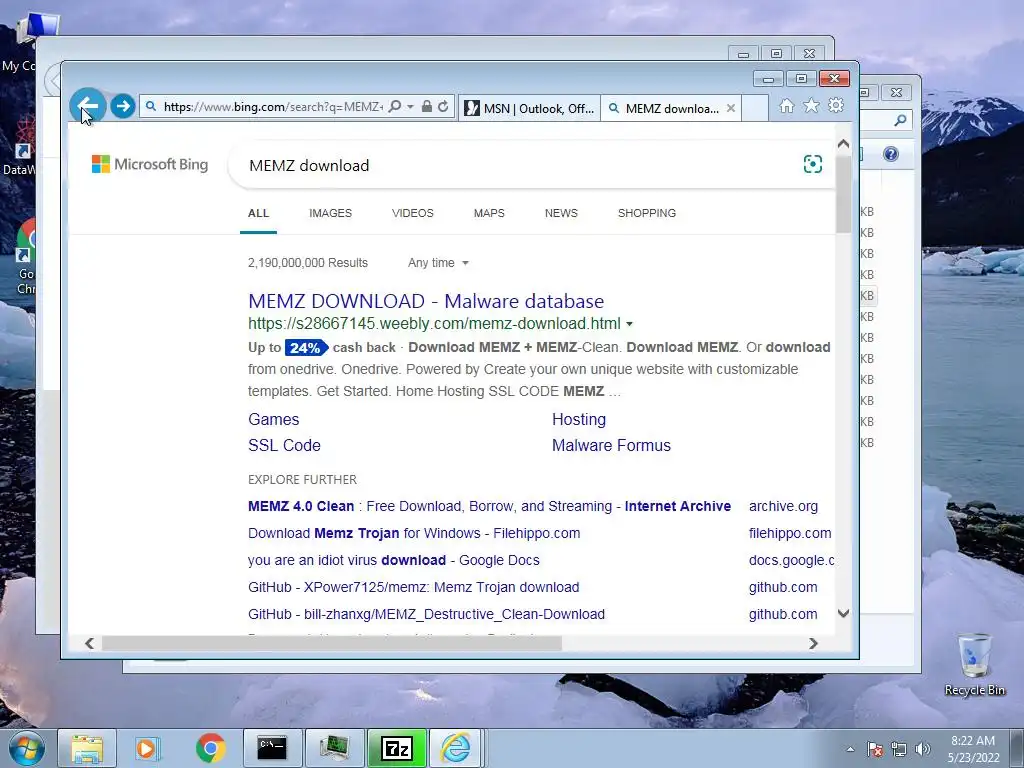Open the volume speaker tray icon
This screenshot has width=1024, height=768.
pos(923,749)
